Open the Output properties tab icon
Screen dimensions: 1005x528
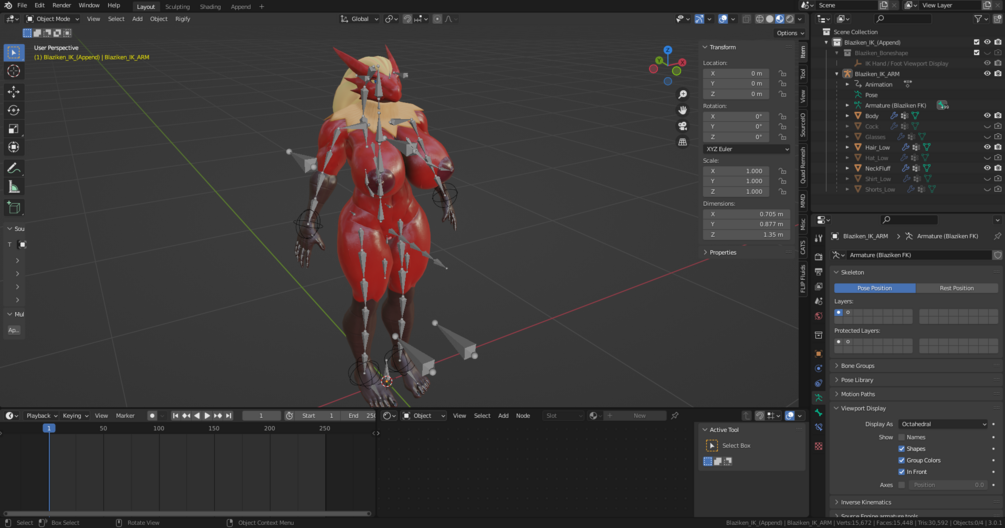(818, 272)
